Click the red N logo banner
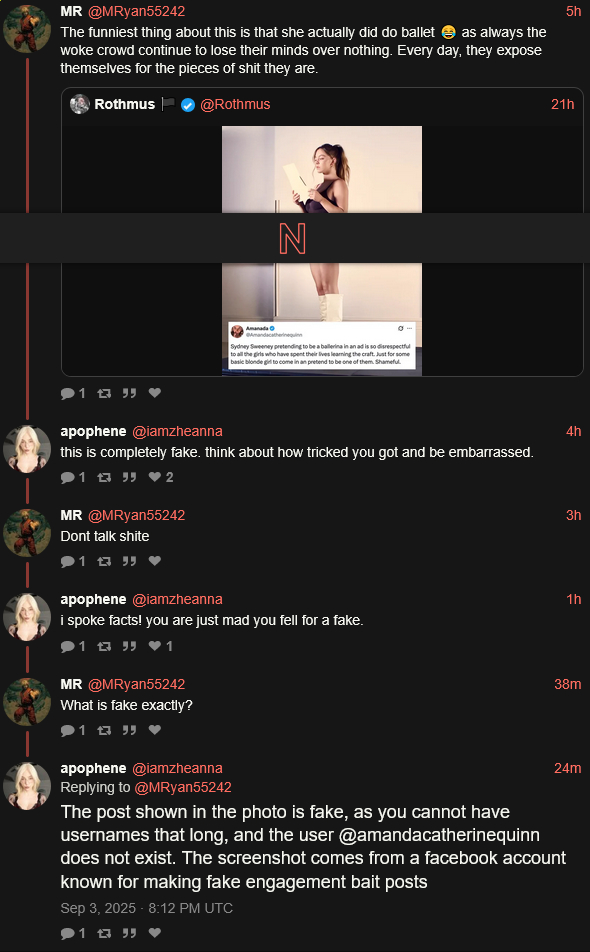 [x=292, y=239]
